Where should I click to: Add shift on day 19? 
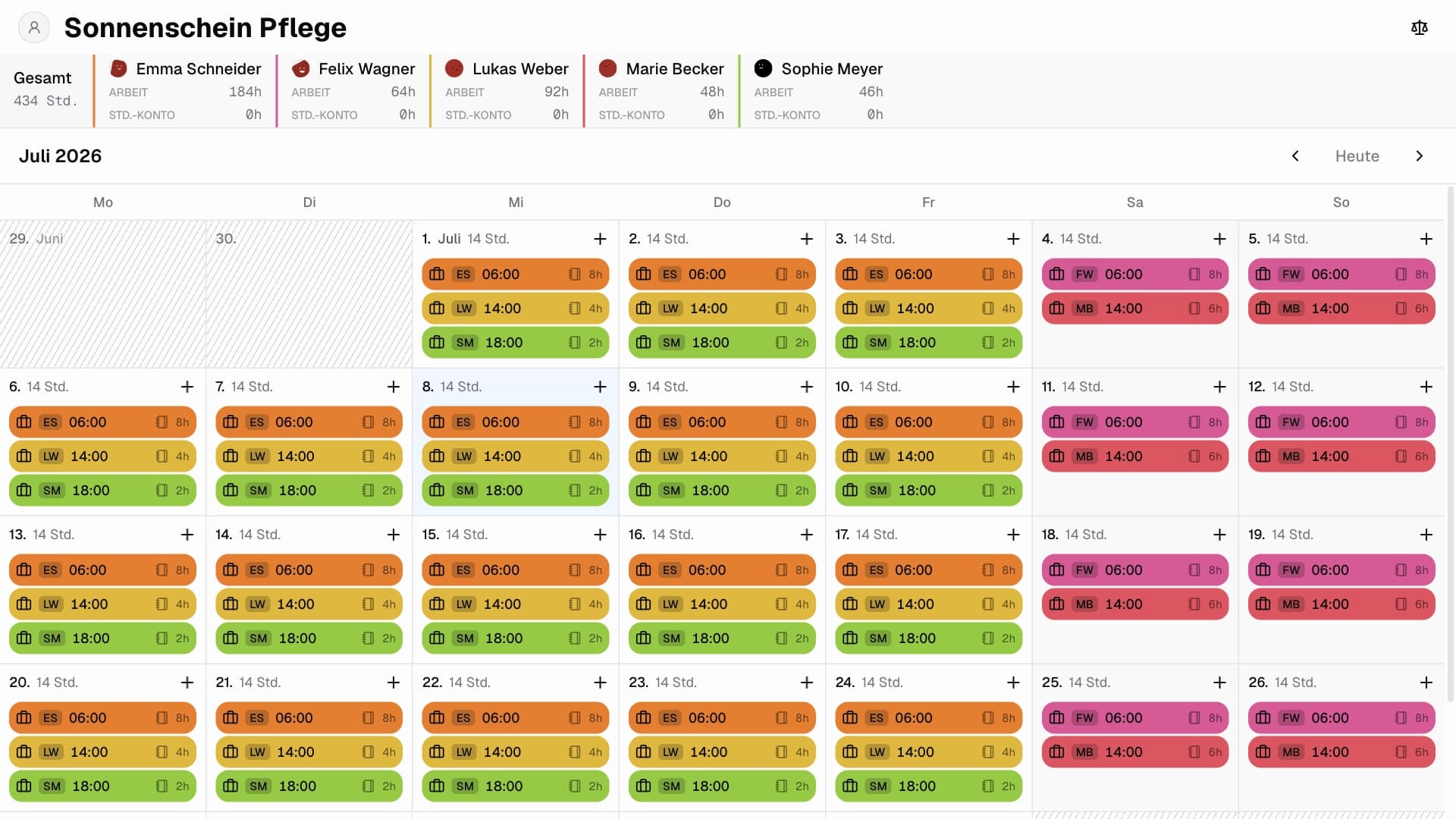click(x=1426, y=535)
